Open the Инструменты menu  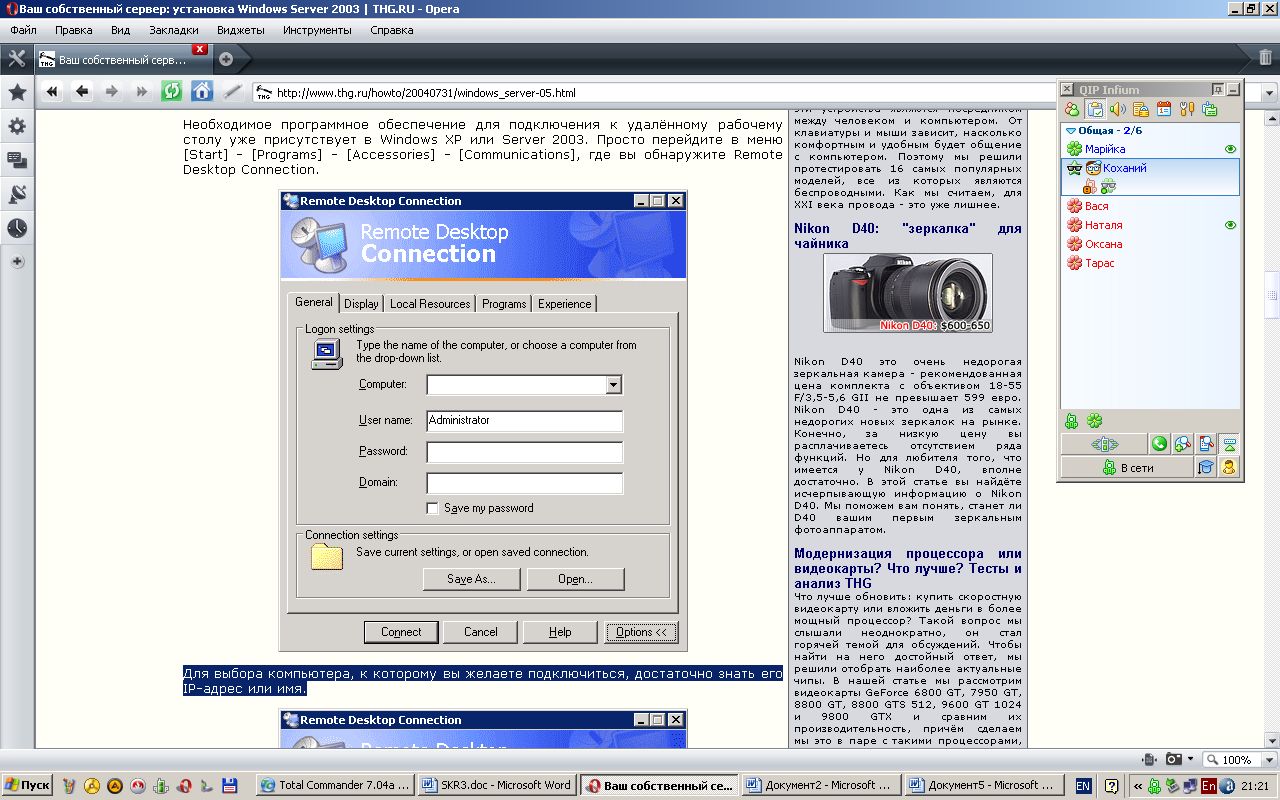tap(317, 30)
